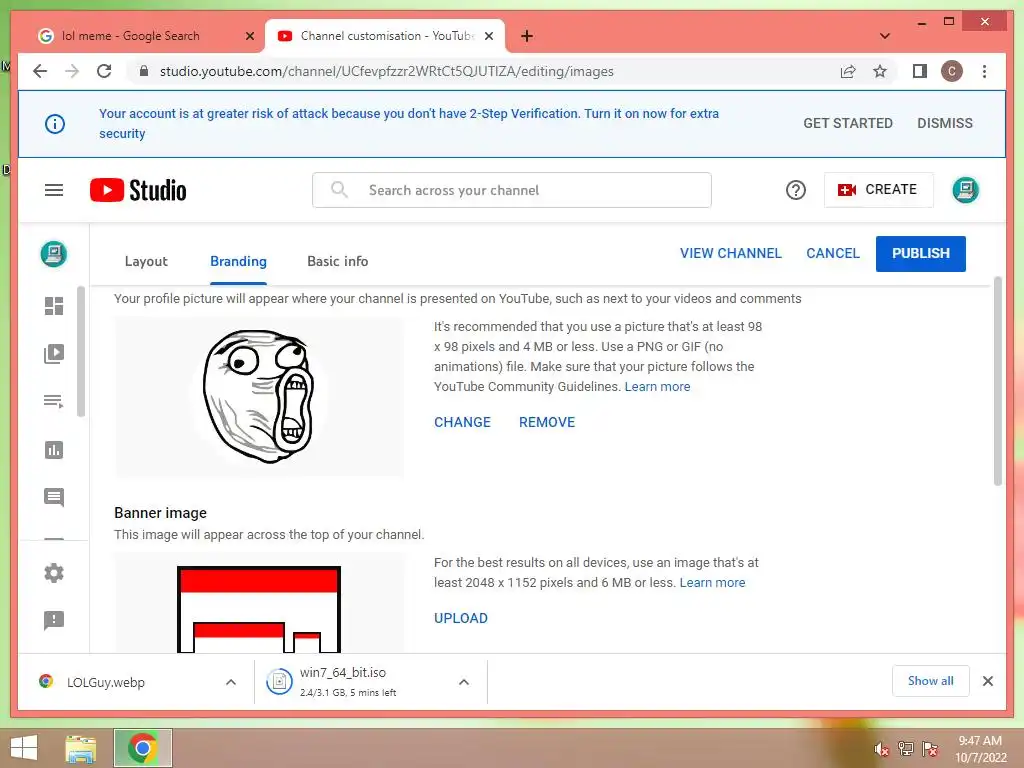This screenshot has height=768, width=1024.
Task: Switch to lol meme Google Search tab
Action: [x=144, y=36]
